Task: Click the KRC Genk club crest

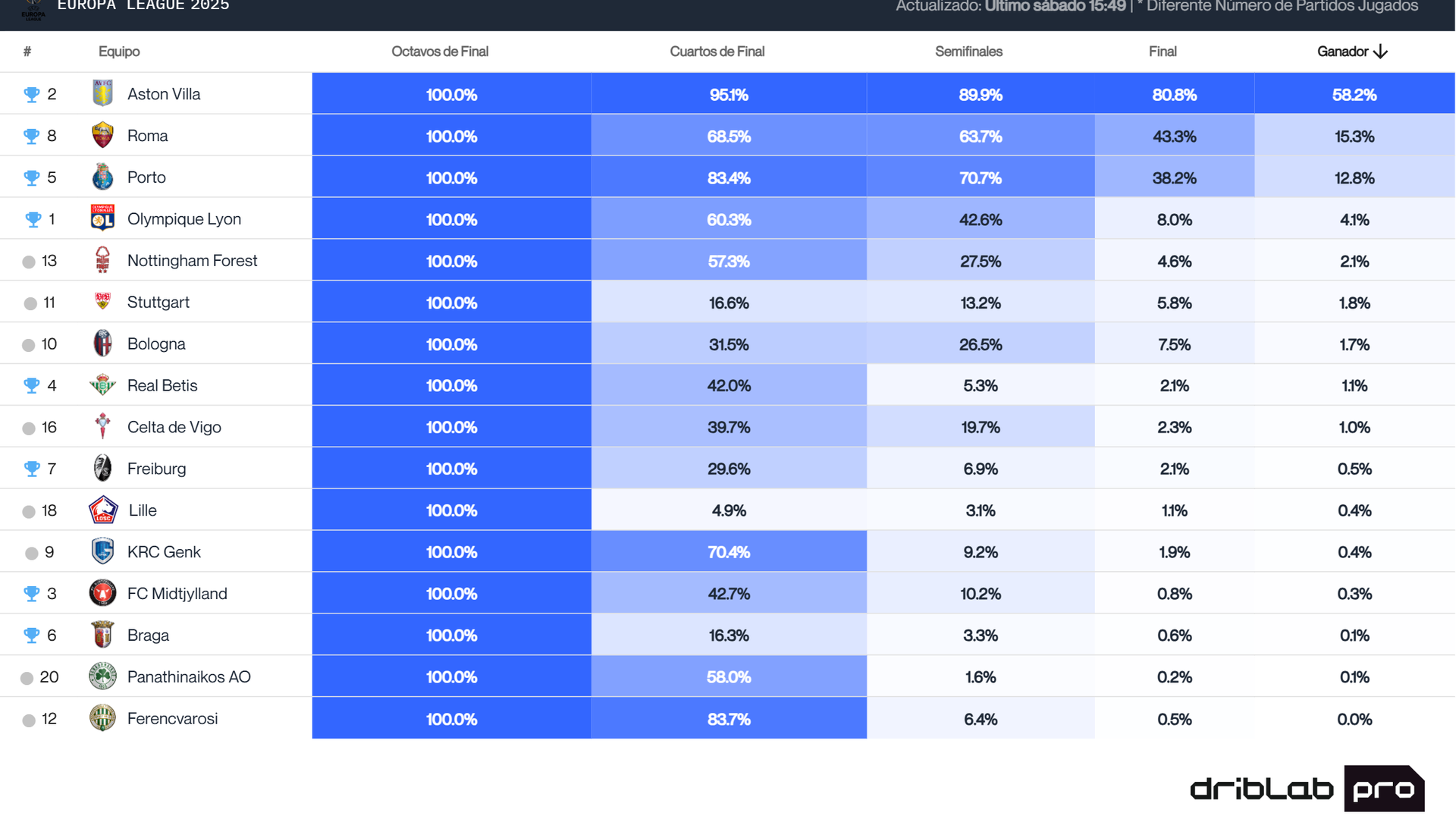Action: pyautogui.click(x=102, y=551)
